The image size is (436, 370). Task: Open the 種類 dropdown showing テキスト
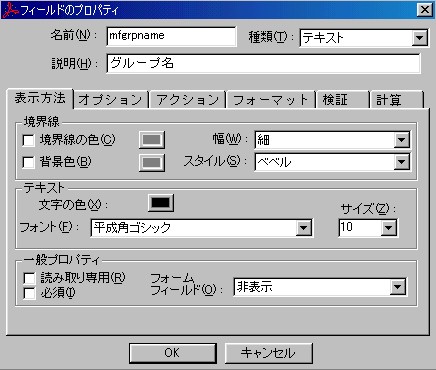coord(364,37)
